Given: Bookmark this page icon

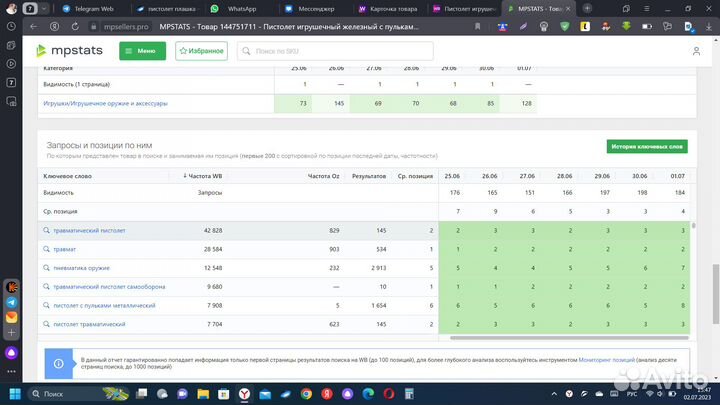Looking at the screenshot, I should click(x=478, y=27).
